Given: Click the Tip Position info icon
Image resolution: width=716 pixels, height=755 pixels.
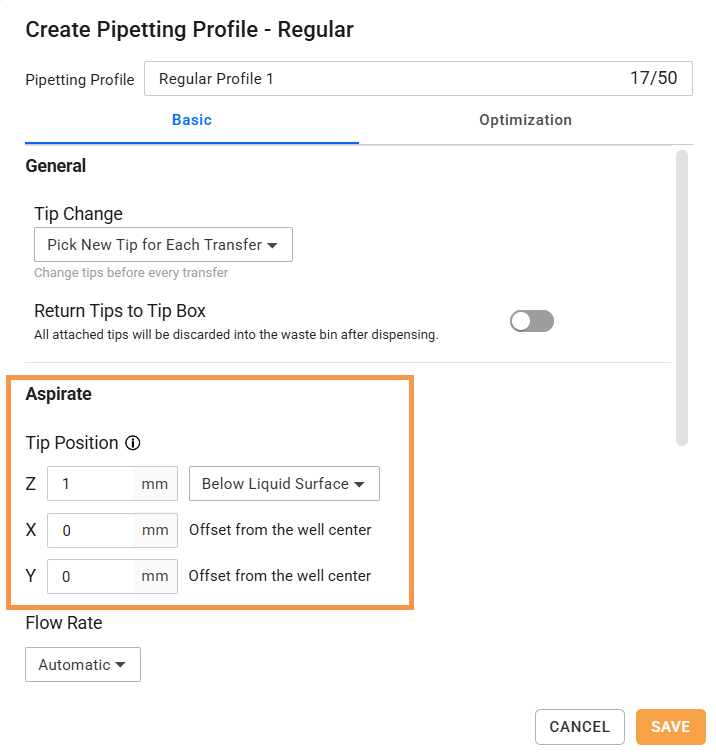Looking at the screenshot, I should [x=133, y=443].
